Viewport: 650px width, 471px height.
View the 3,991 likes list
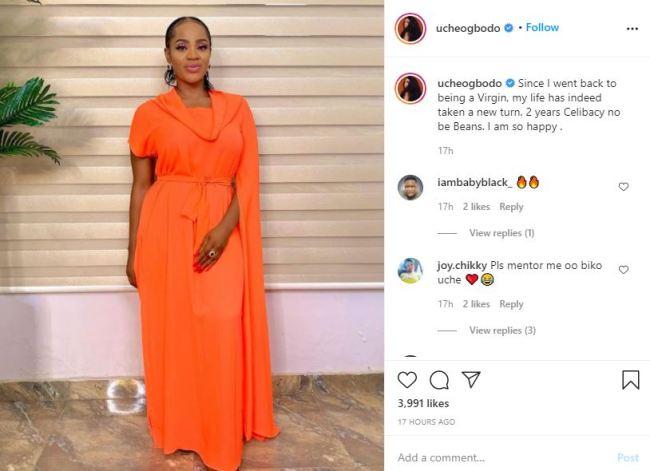tap(423, 403)
